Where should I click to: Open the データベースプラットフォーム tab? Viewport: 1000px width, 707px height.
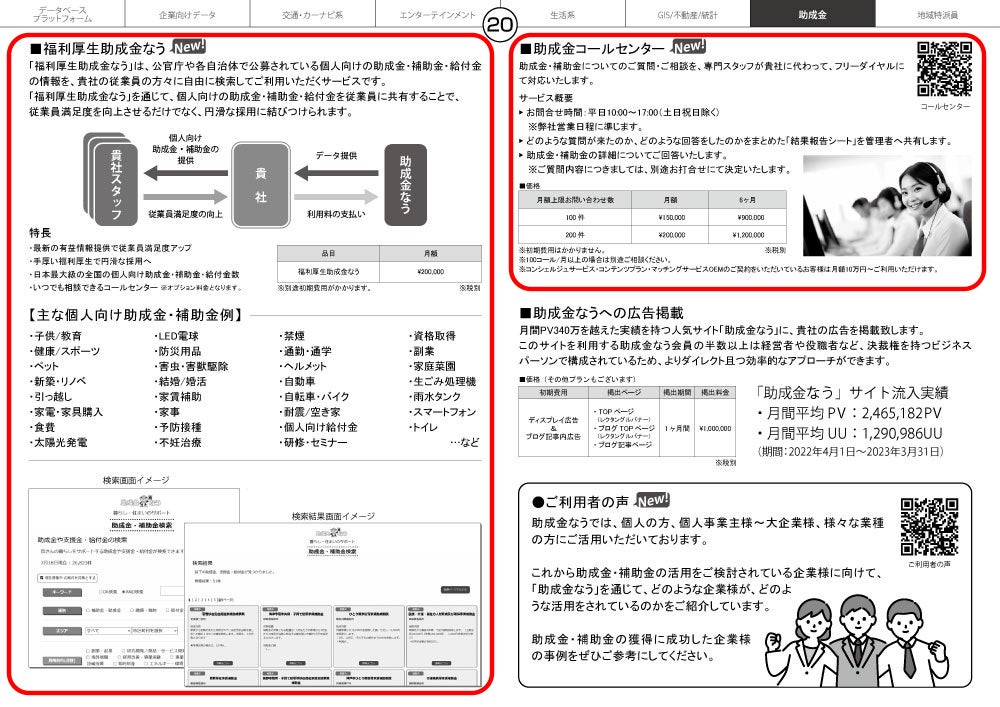(62, 13)
